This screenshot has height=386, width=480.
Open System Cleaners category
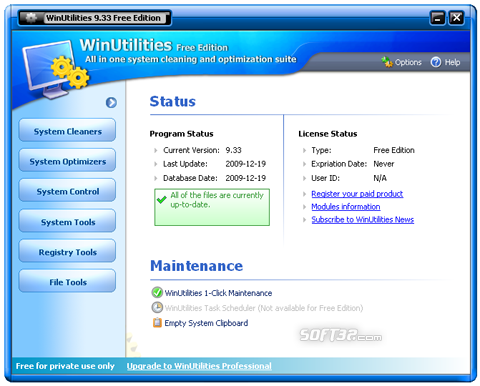[67, 130]
